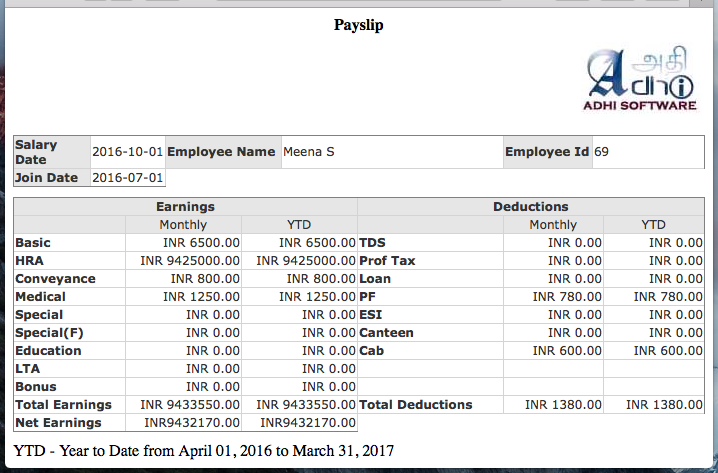Click the YTD Year to Date footnote
This screenshot has height=473, width=718.
coord(204,451)
